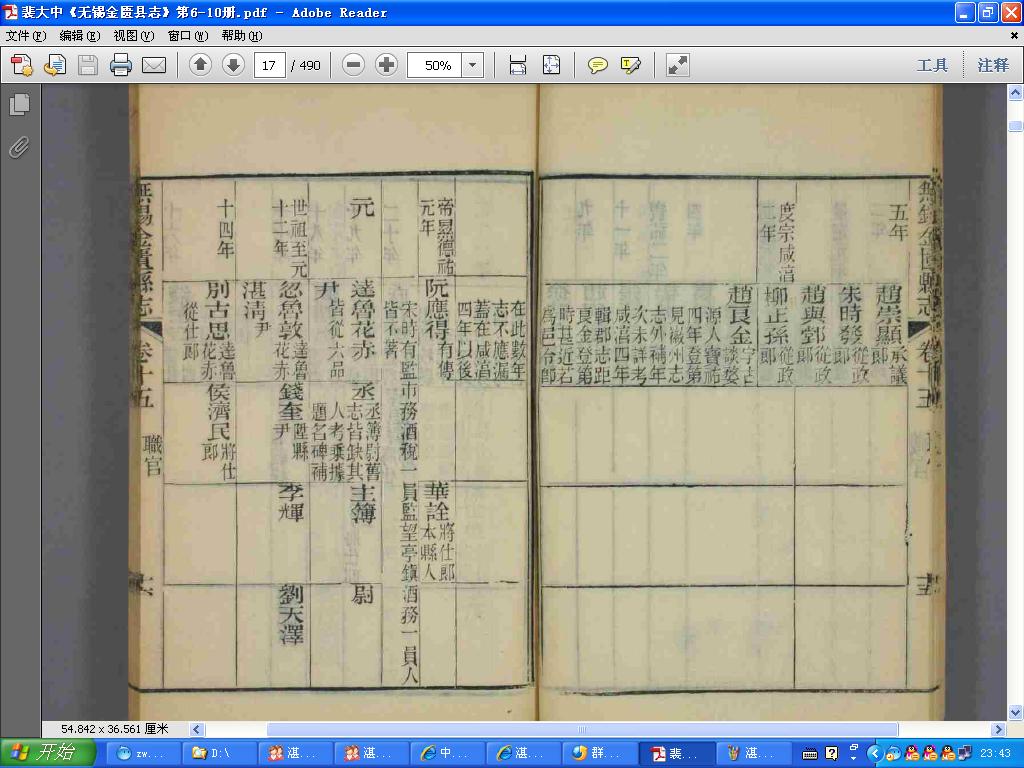Click the send email envelope icon
The height and width of the screenshot is (768, 1024).
click(x=154, y=65)
